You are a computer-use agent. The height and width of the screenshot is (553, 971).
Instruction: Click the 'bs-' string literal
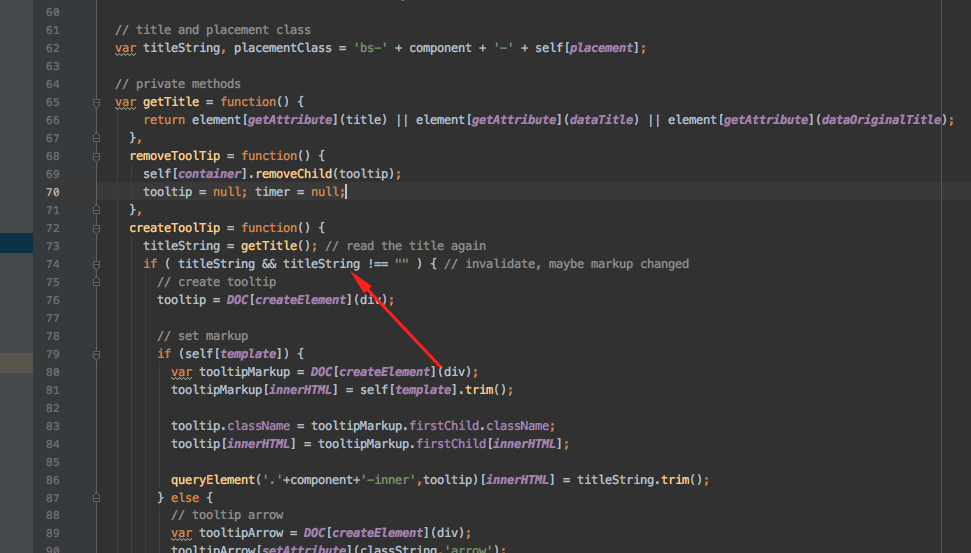(x=370, y=48)
